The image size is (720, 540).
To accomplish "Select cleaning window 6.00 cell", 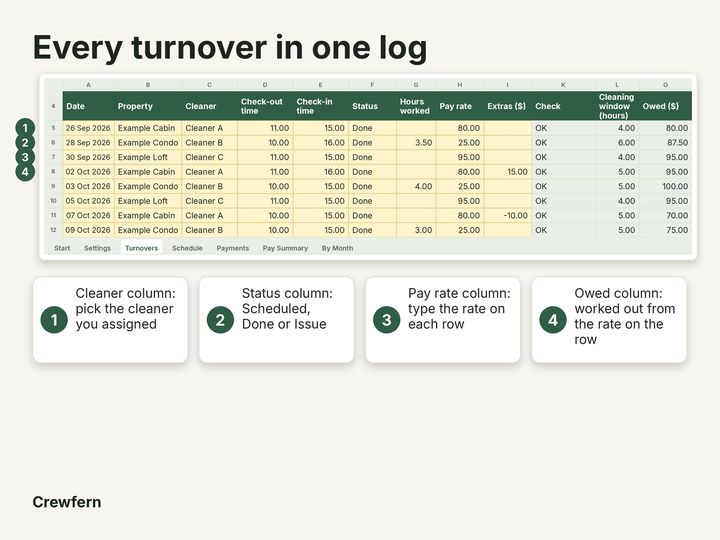I will (617, 143).
